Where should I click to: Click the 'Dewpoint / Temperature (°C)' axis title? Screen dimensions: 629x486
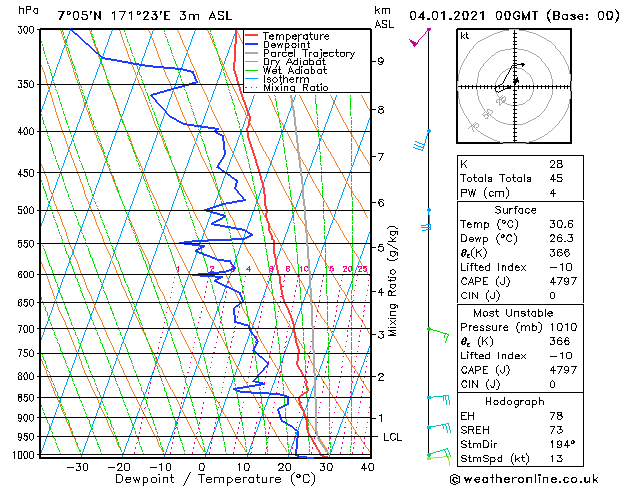215,479
